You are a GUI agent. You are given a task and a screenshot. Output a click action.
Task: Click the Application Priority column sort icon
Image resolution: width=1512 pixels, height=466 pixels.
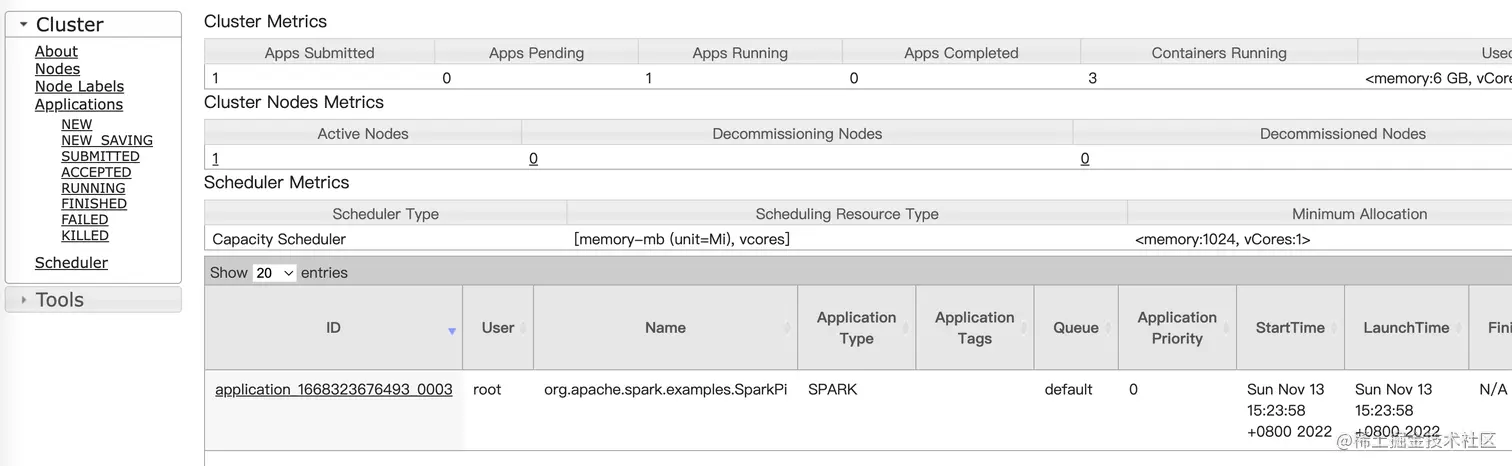1227,328
